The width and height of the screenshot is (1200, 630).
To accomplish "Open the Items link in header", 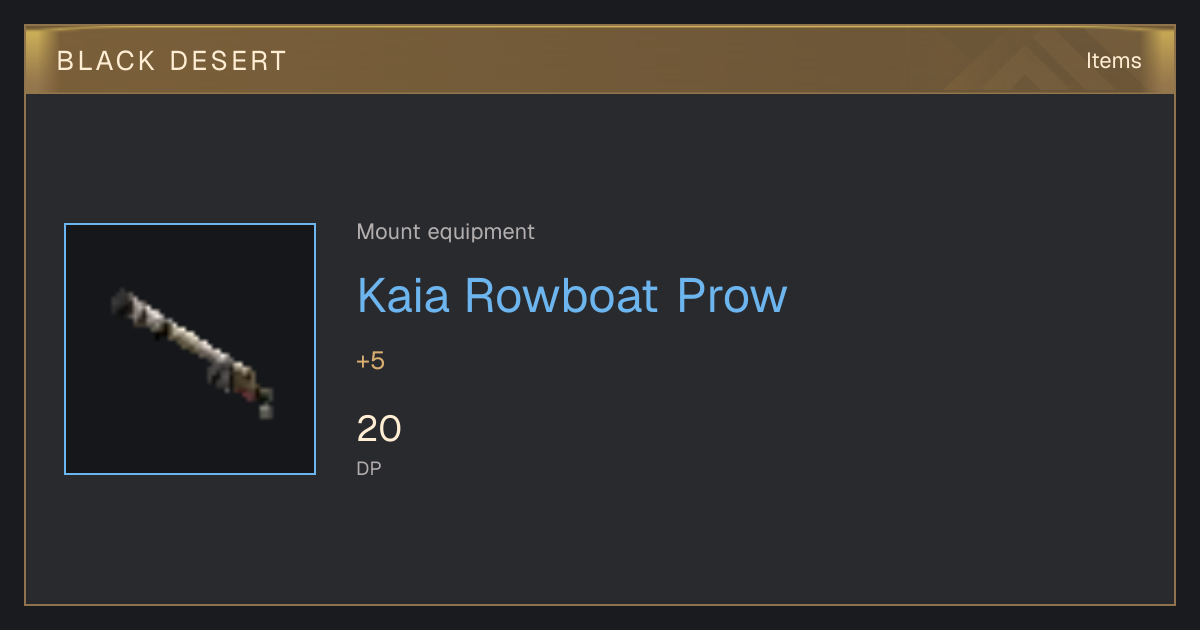I will point(1113,60).
